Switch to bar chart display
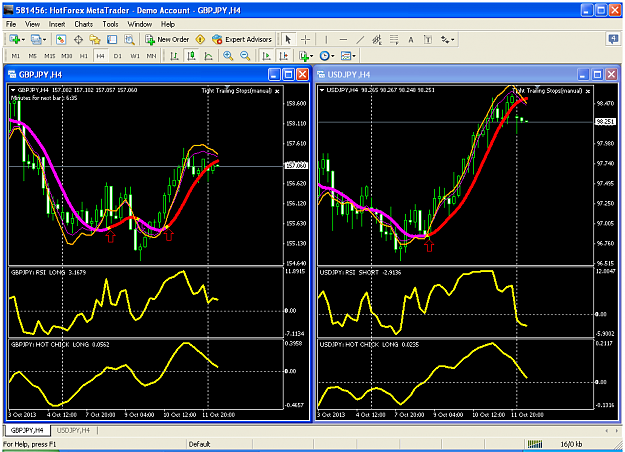This screenshot has height=452, width=625. click(x=174, y=56)
